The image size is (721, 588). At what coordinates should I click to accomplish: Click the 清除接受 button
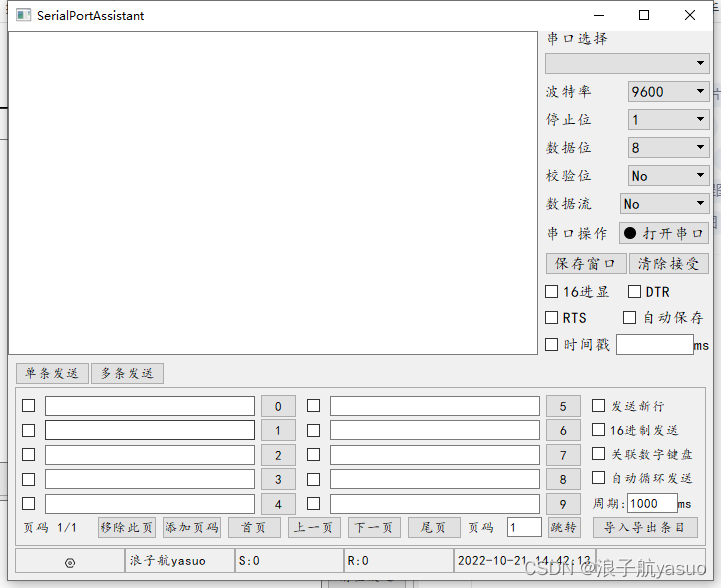[669, 263]
